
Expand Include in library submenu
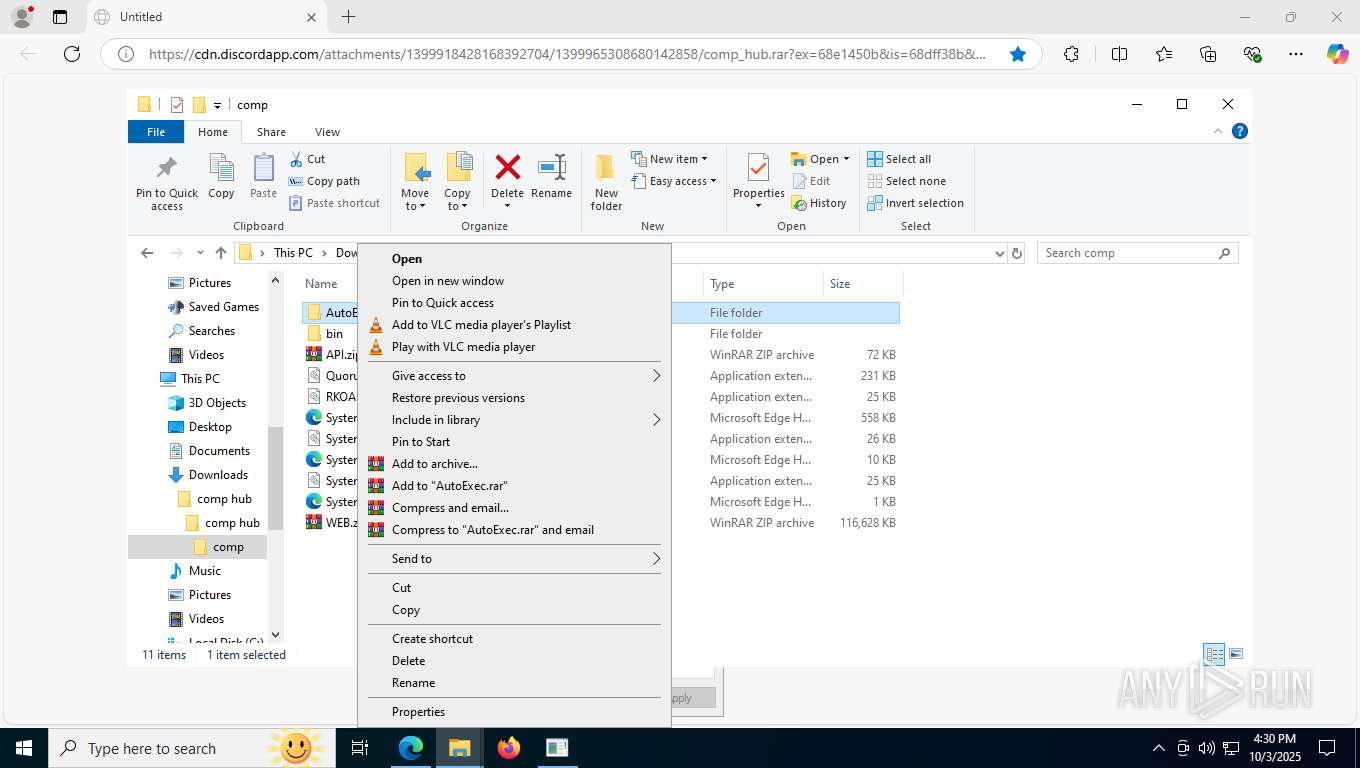tap(514, 420)
